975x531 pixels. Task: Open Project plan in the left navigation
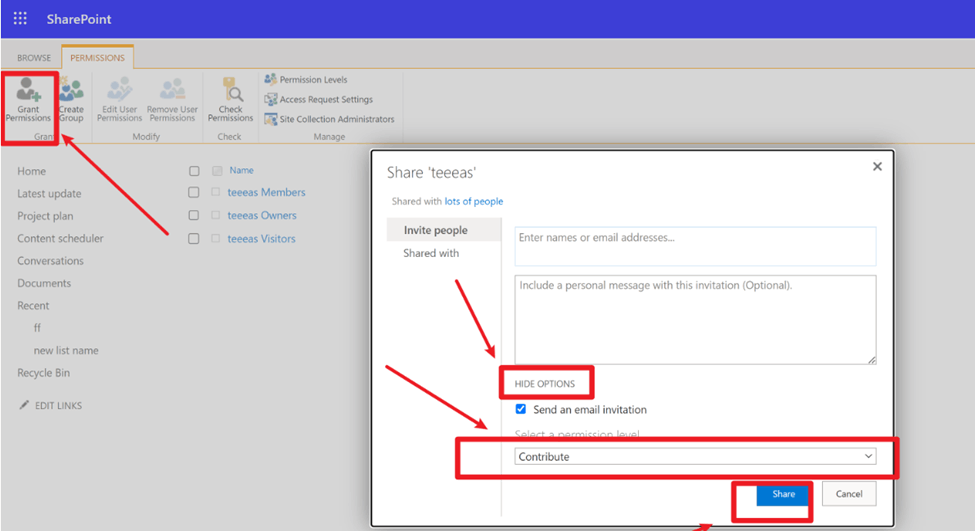(45, 216)
